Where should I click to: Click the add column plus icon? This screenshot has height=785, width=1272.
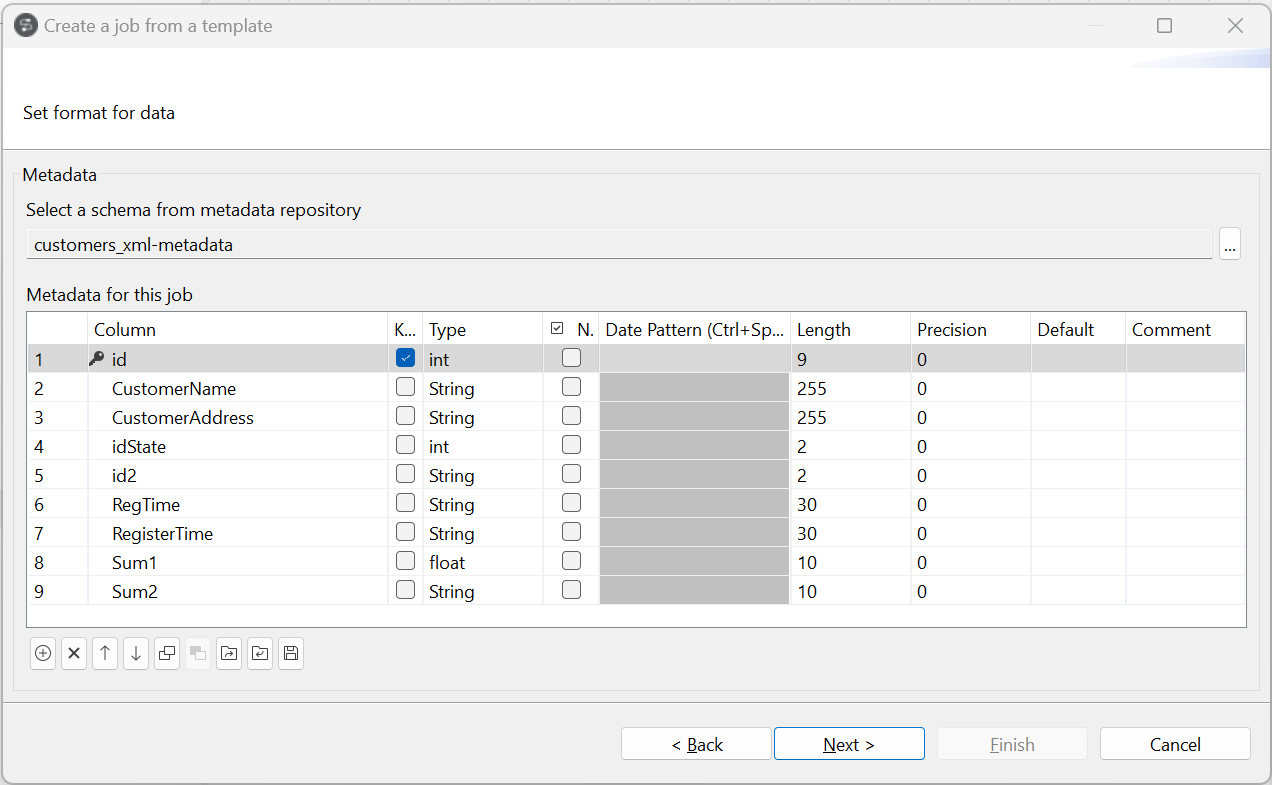coord(43,654)
